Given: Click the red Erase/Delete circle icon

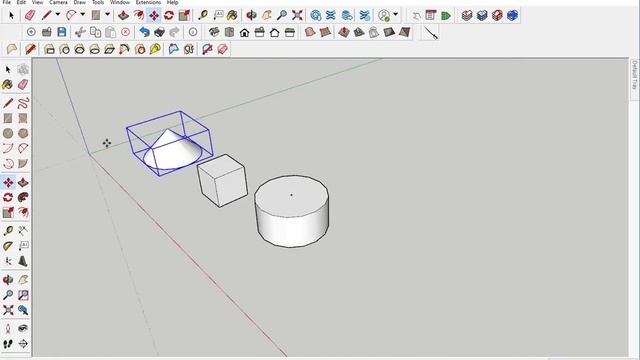Looking at the screenshot, I should click(125, 32).
